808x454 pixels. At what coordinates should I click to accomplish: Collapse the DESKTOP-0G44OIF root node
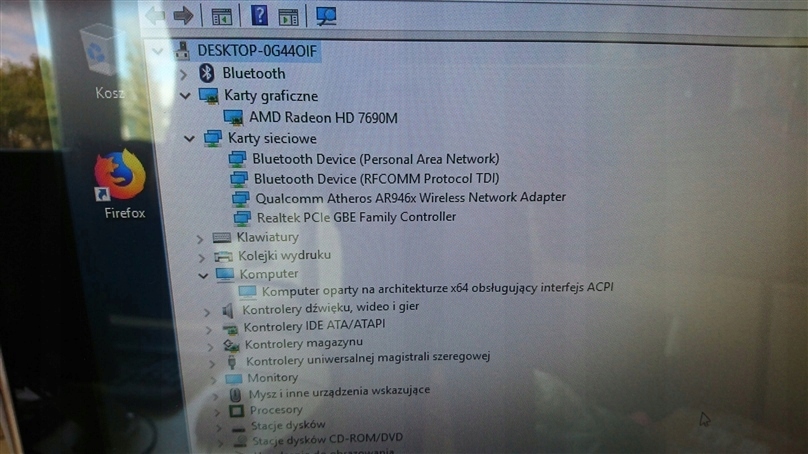[x=158, y=51]
